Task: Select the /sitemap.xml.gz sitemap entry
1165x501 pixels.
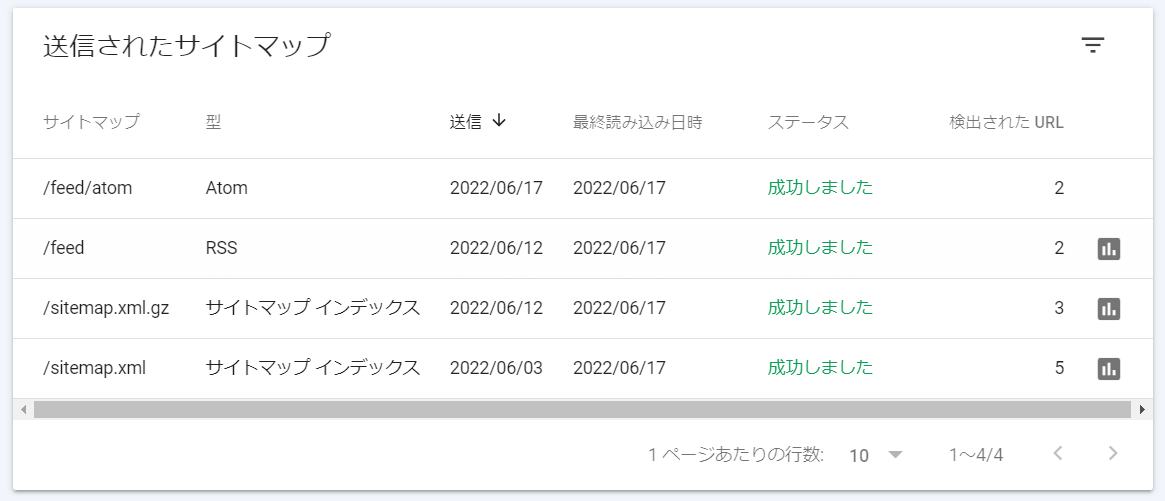Action: (x=106, y=308)
